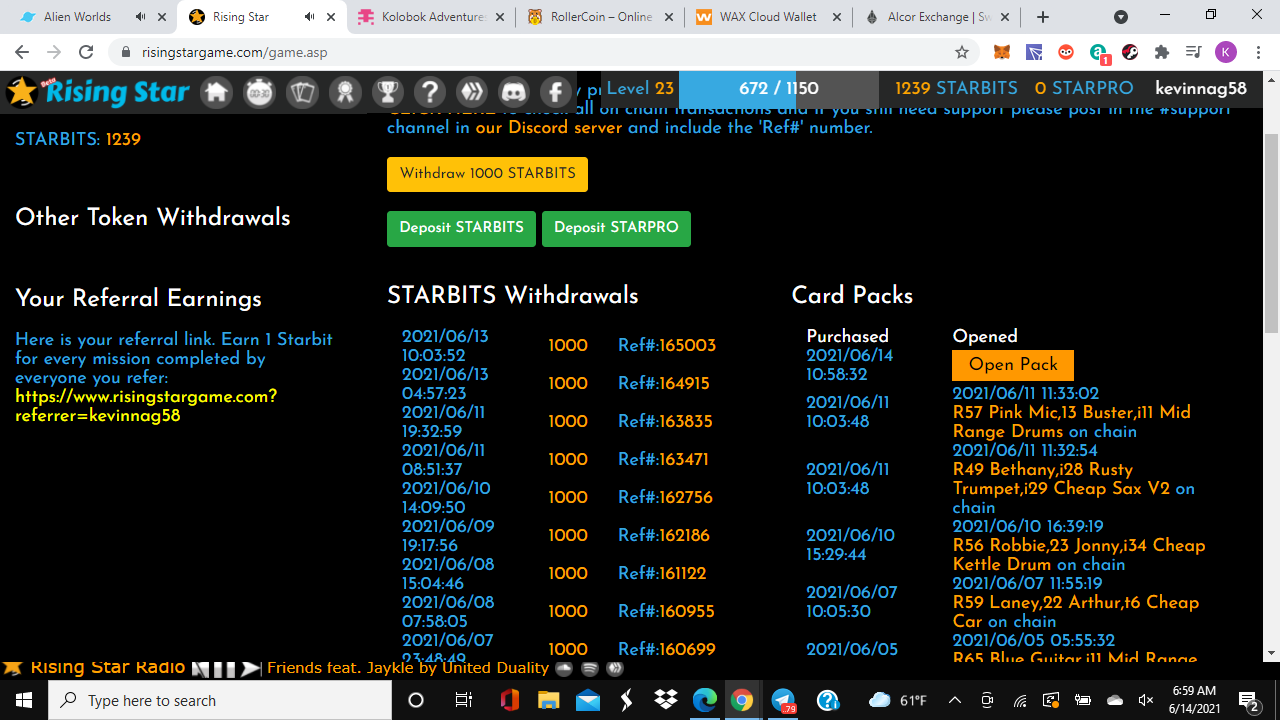Click the Open Pack button
The height and width of the screenshot is (720, 1280).
point(1013,365)
